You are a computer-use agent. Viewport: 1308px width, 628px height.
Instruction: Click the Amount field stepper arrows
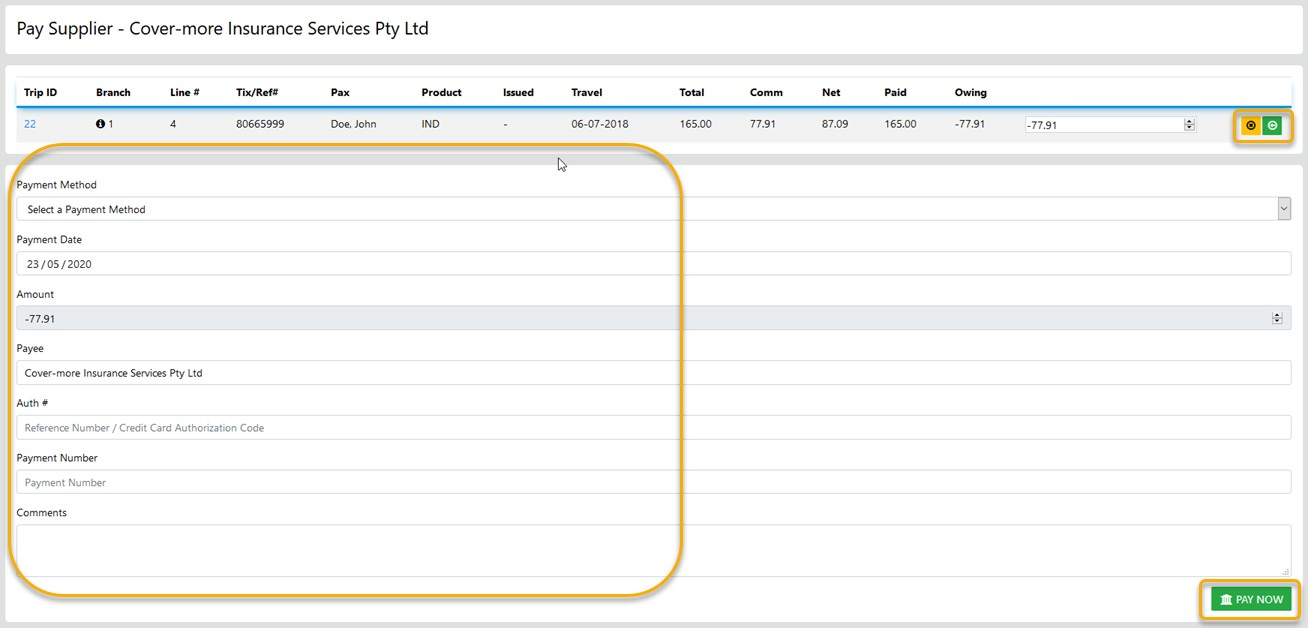click(1277, 318)
